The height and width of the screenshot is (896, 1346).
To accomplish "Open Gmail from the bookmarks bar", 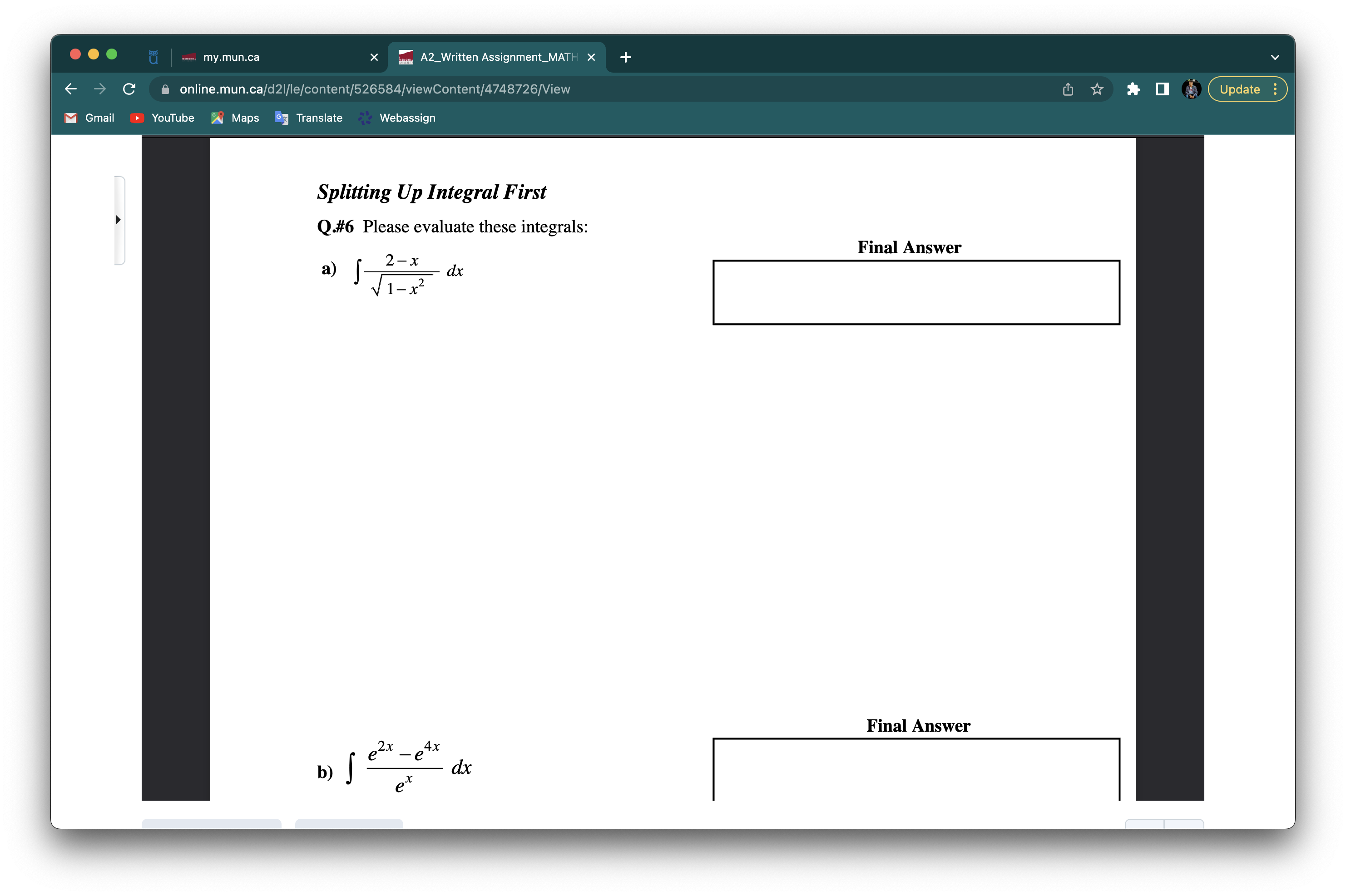I will click(x=89, y=118).
